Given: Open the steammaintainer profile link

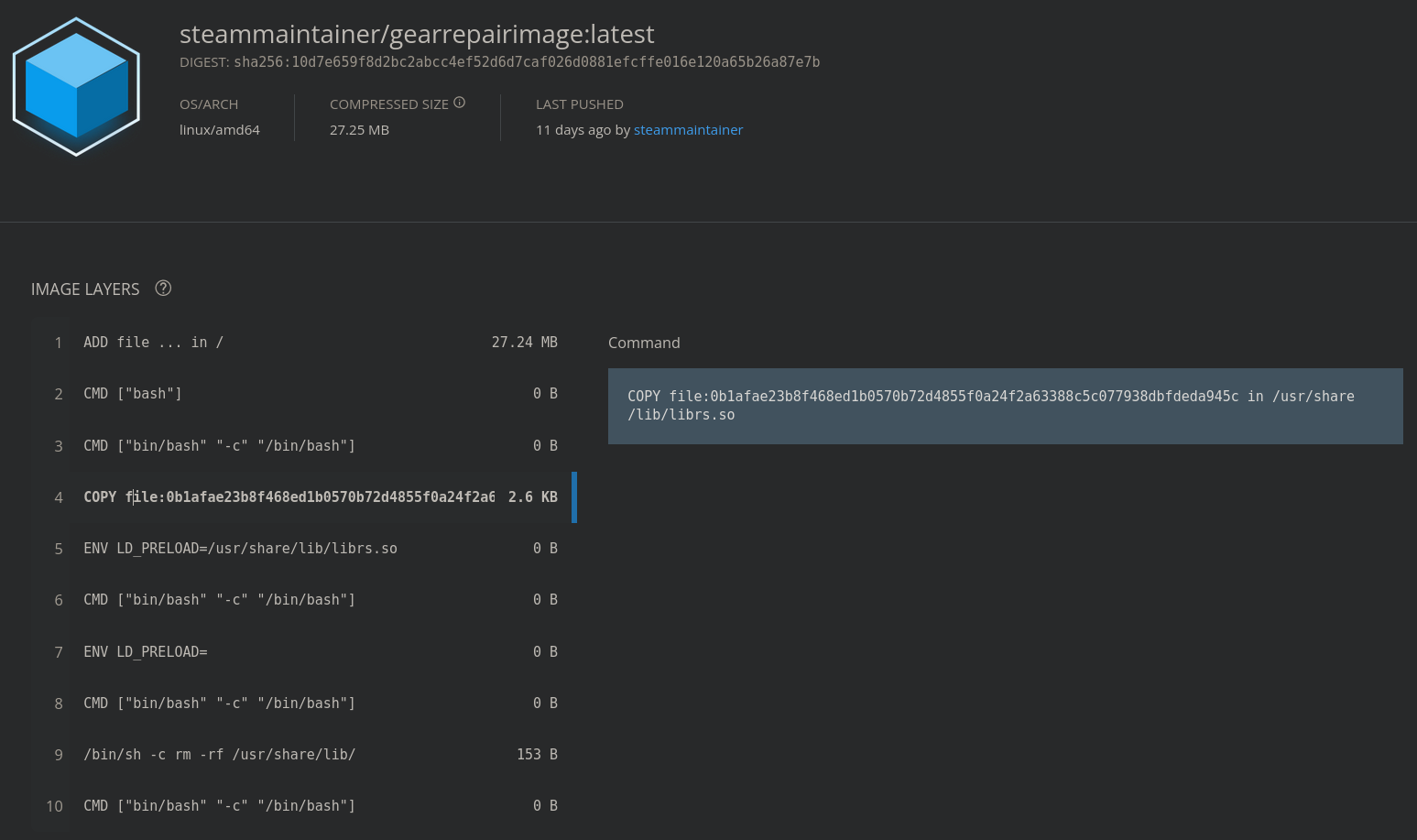Looking at the screenshot, I should point(688,129).
